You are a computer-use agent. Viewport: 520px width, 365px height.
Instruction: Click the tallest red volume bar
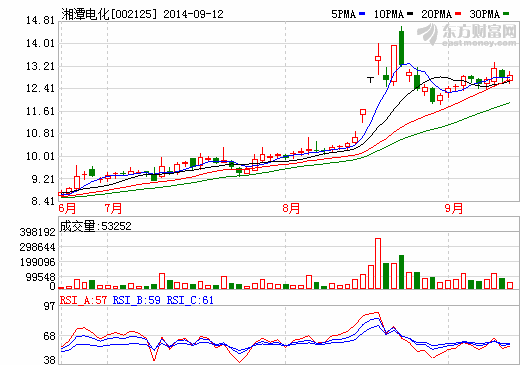click(378, 264)
